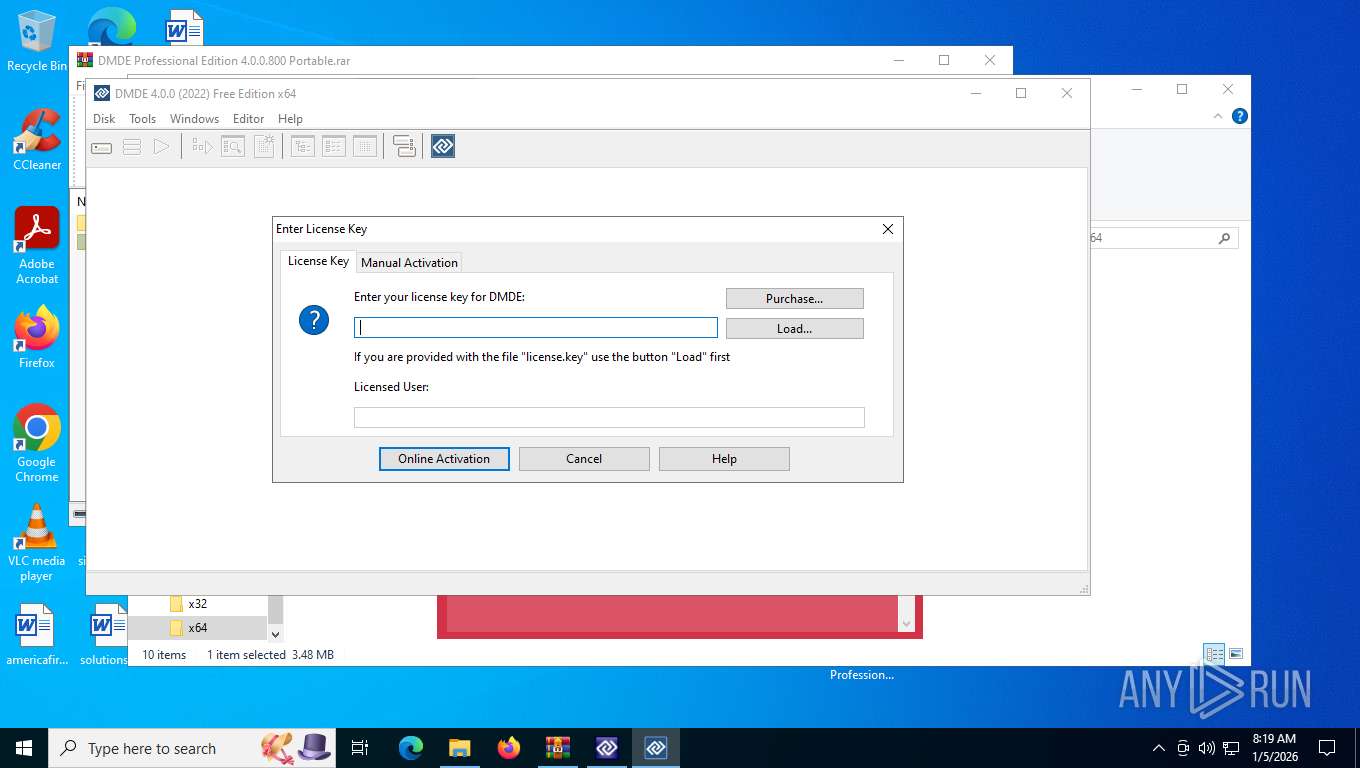Click the Select Drive toolbar icon
Screen dimensions: 1360x768
102,147
